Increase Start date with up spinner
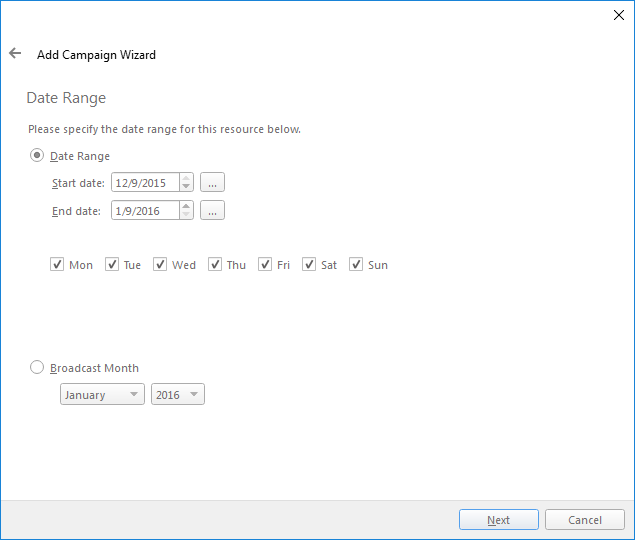The width and height of the screenshot is (635, 540). 186,178
